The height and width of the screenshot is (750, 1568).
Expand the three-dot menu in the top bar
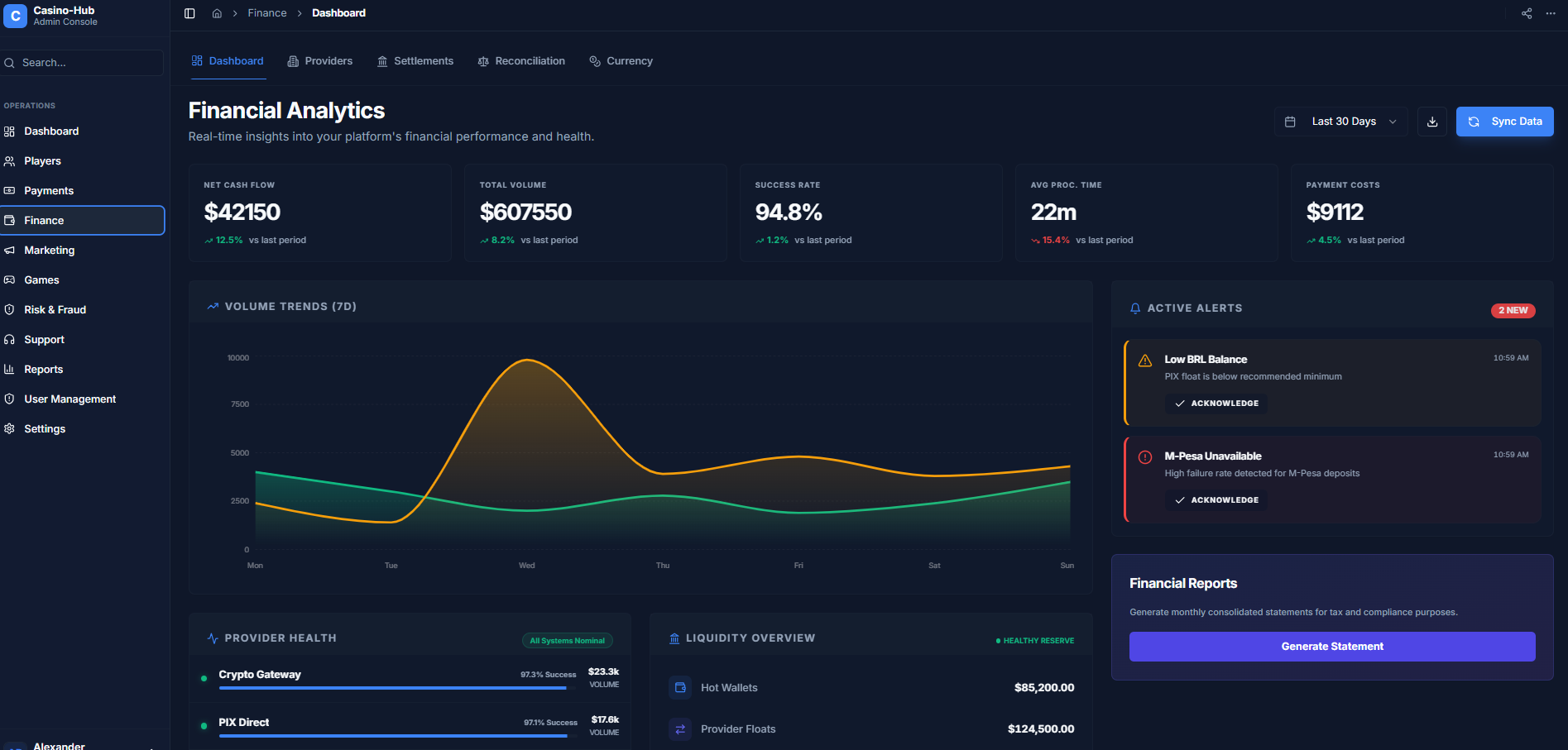[1551, 13]
